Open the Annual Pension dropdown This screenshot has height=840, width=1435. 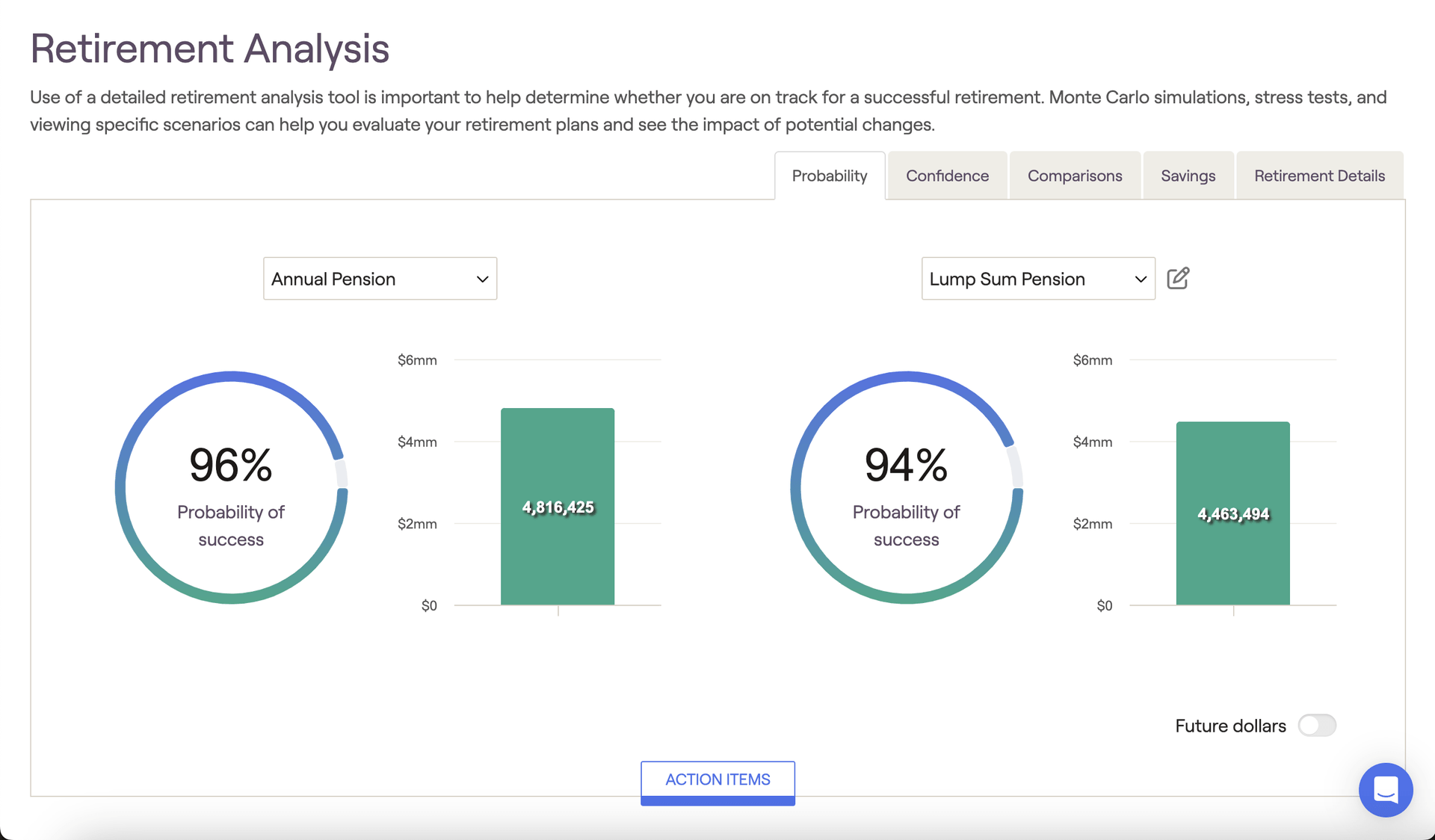[x=380, y=279]
